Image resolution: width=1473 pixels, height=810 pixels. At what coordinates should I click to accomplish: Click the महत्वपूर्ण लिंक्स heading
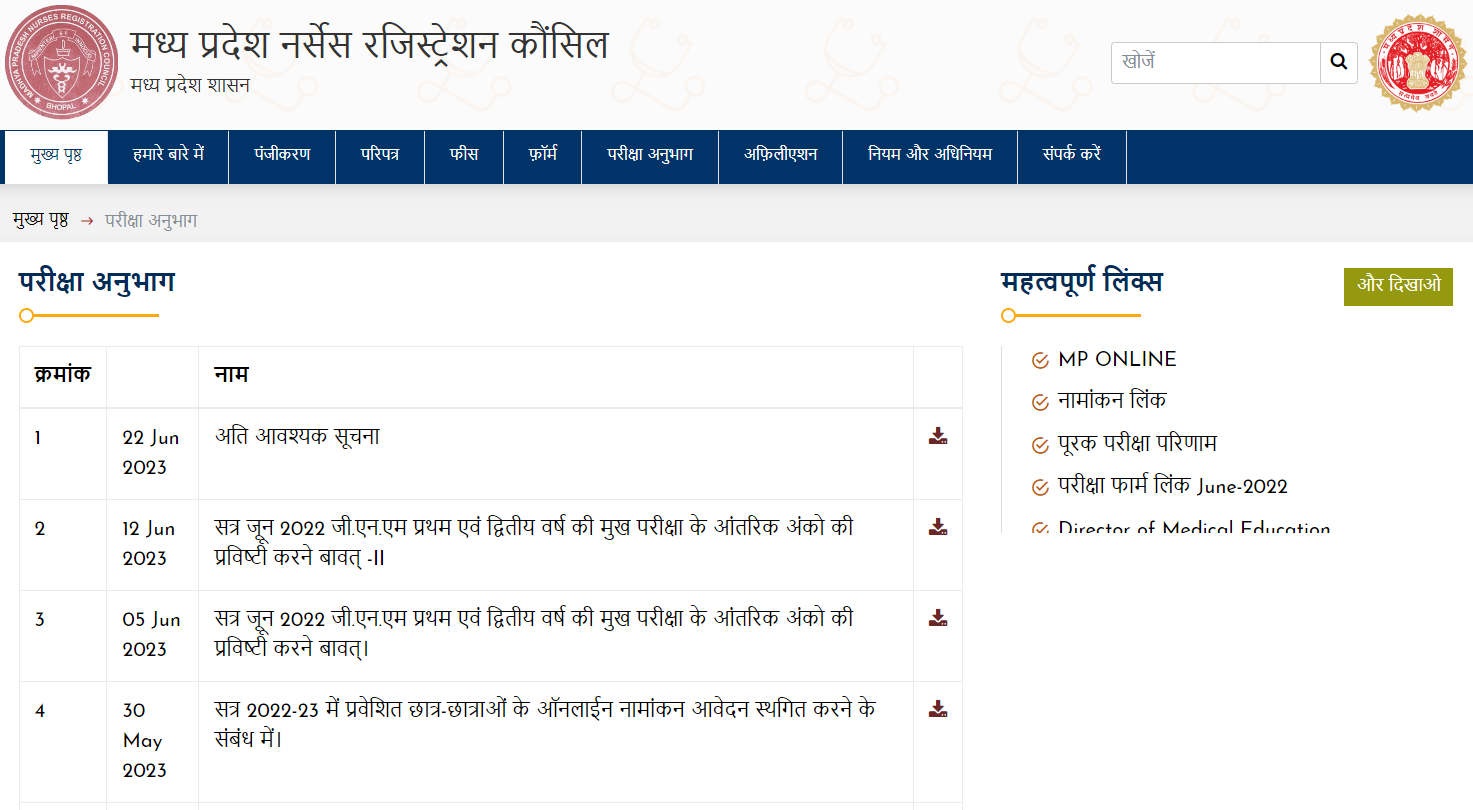[x=1081, y=282]
